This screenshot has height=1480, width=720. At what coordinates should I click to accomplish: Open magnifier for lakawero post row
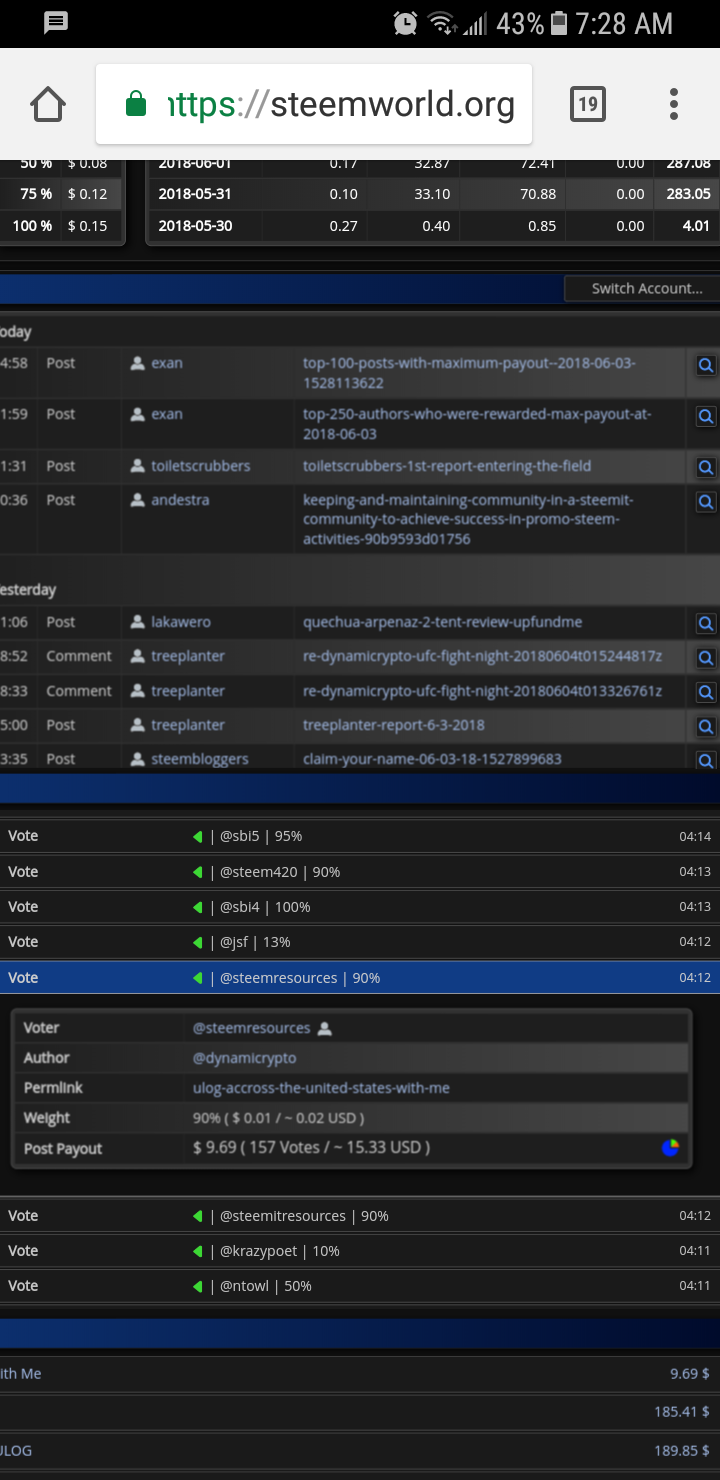tap(706, 623)
